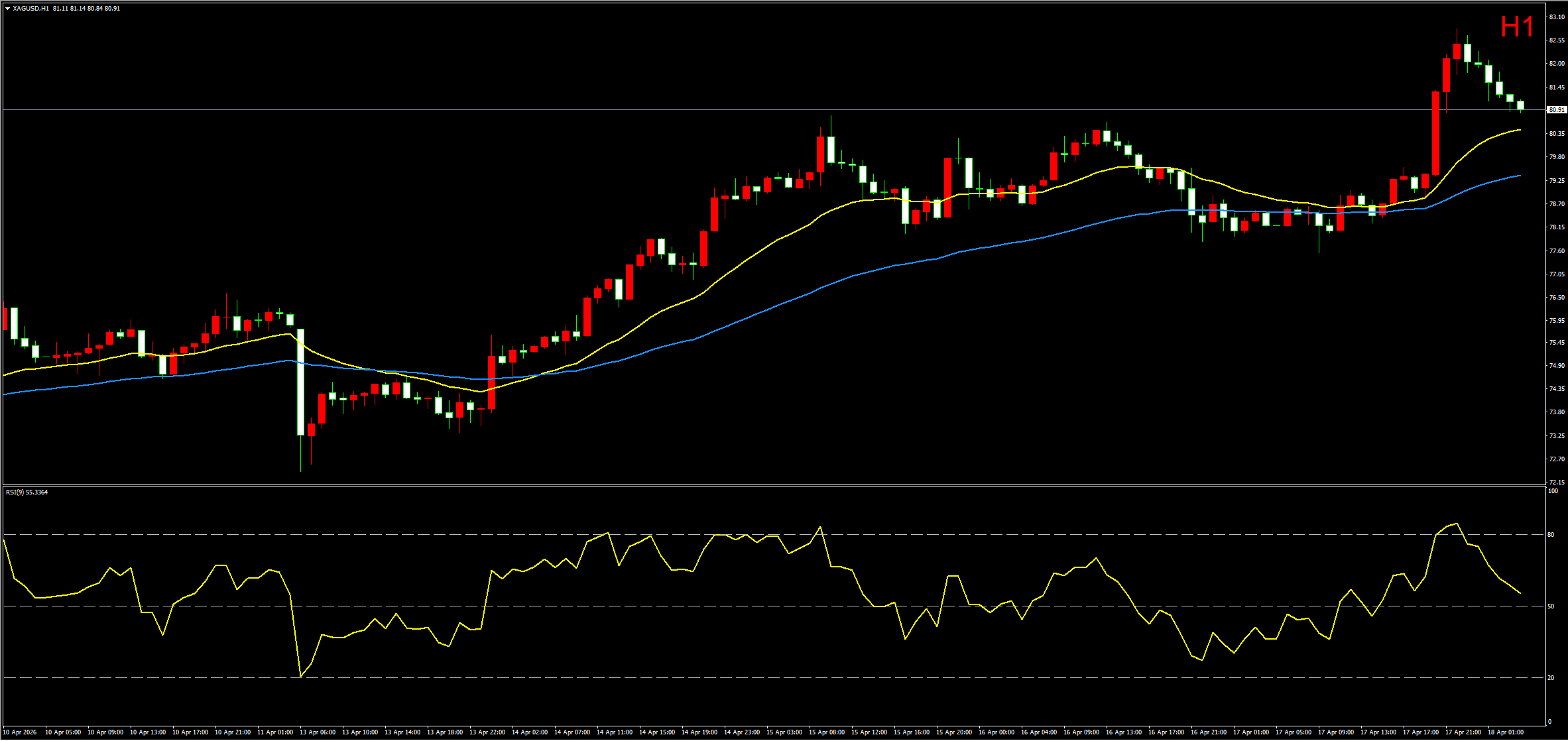Click the 72.15 price scale label
This screenshot has width=1568, height=741.
coord(1556,483)
